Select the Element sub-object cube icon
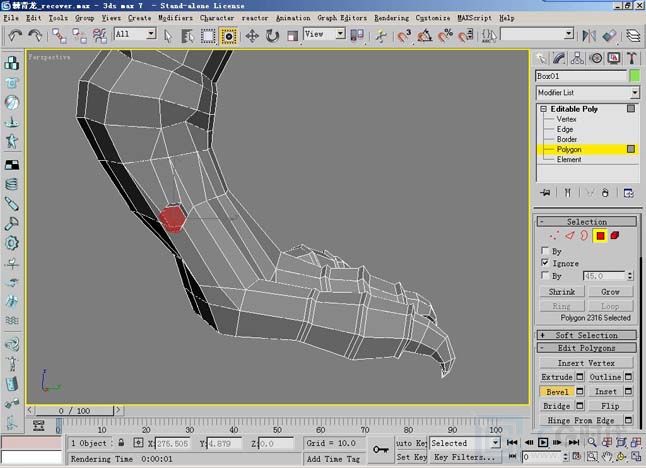646x468 pixels. [x=615, y=236]
